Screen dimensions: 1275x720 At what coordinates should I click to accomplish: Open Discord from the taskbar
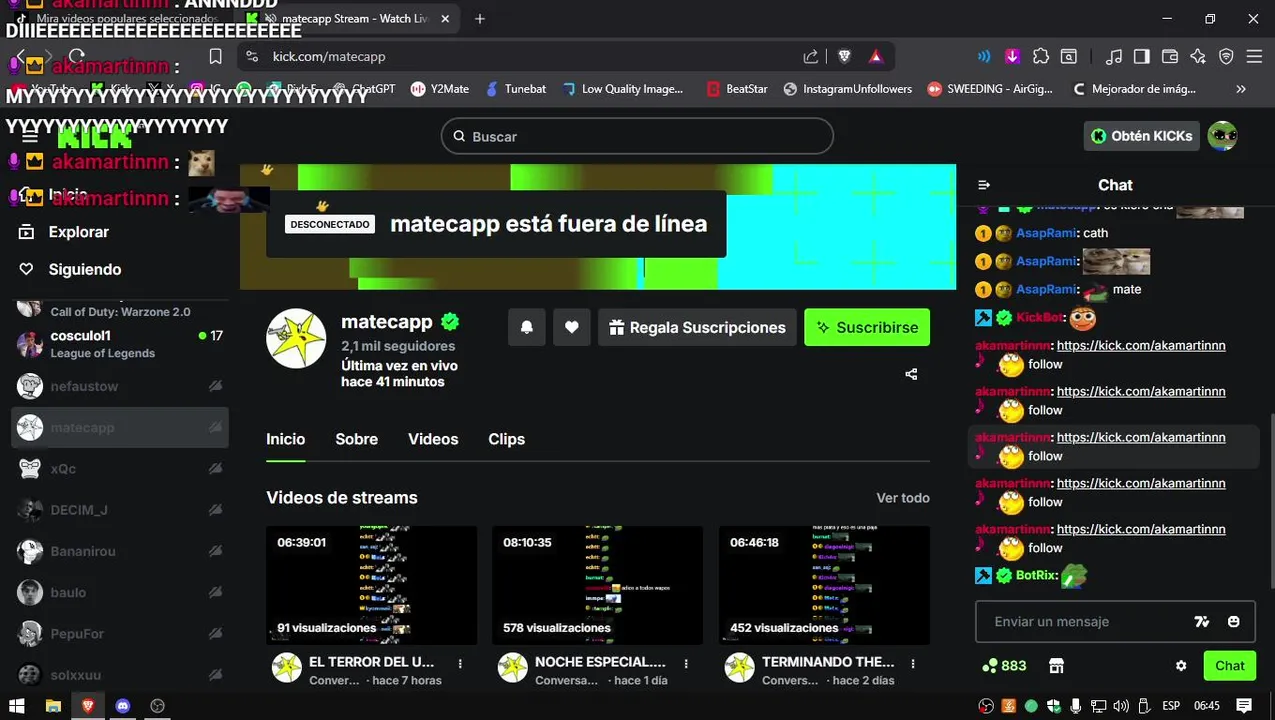click(x=123, y=706)
